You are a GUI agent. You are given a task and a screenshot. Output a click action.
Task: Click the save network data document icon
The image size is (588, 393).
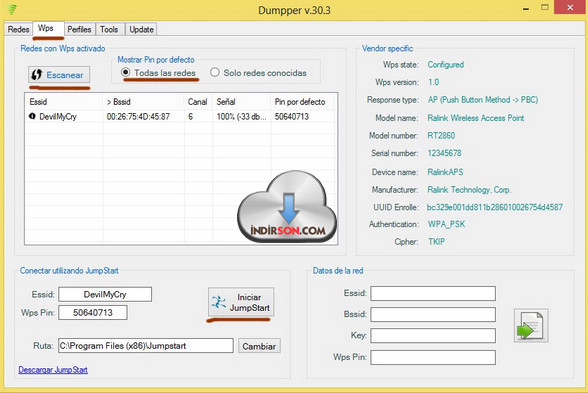coord(531,325)
